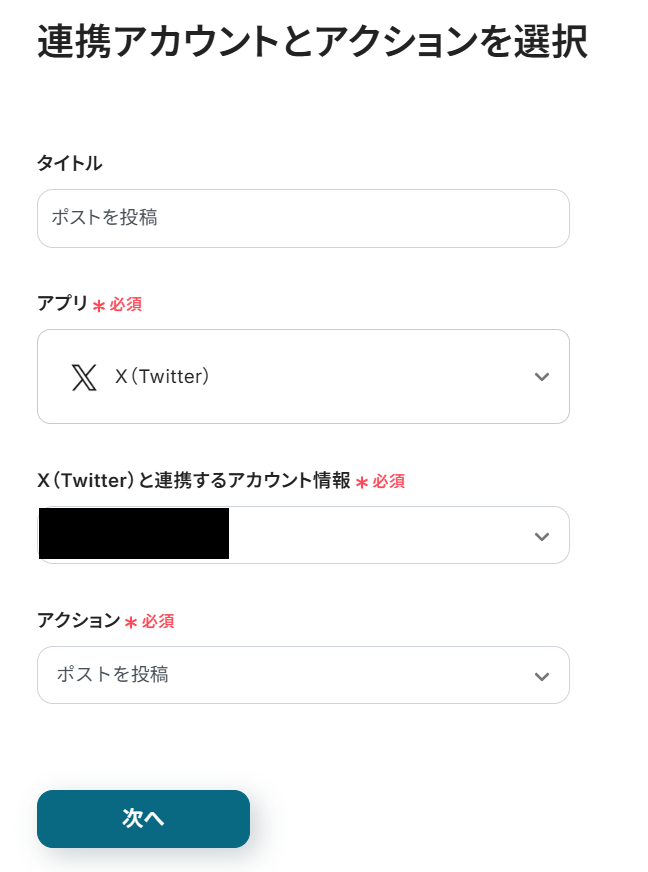
Task: Click the asterisk beside the account info label
Action: [362, 482]
